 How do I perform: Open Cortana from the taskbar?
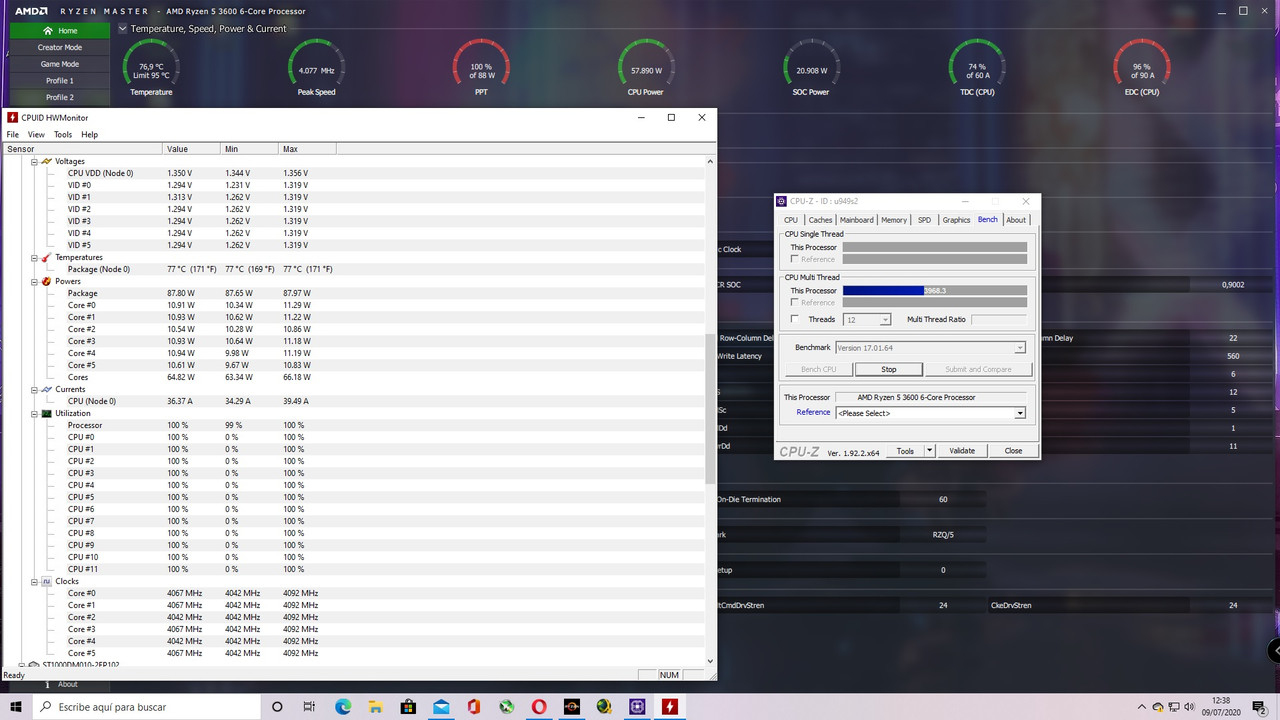click(x=277, y=707)
